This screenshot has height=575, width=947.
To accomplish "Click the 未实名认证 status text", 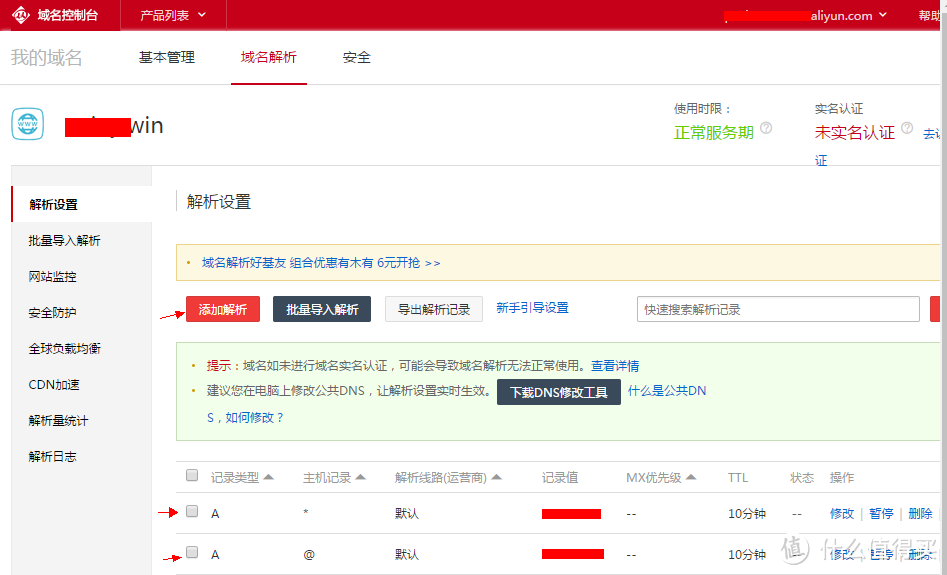I will pyautogui.click(x=855, y=132).
